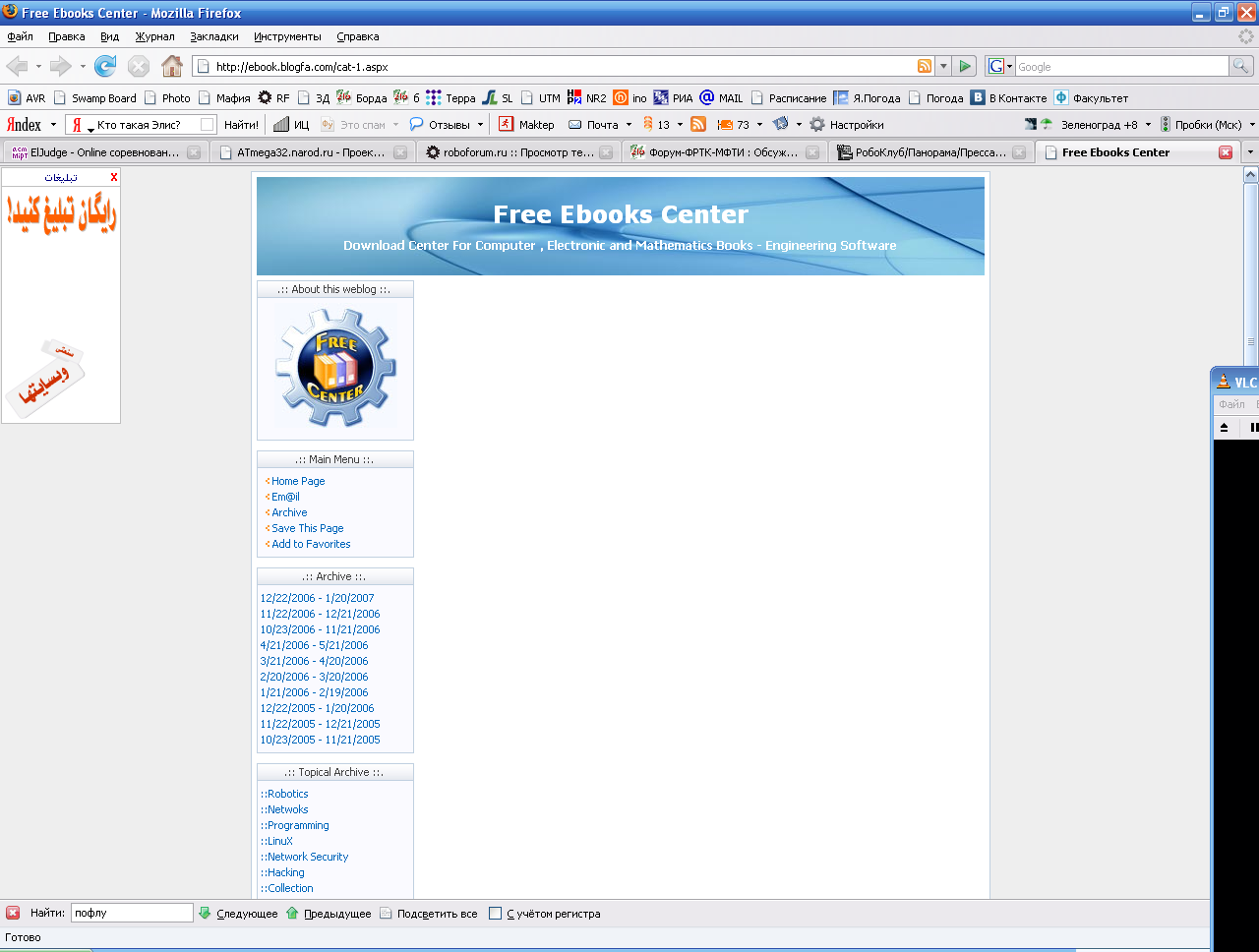Click the Add to Favorites link

coord(311,544)
